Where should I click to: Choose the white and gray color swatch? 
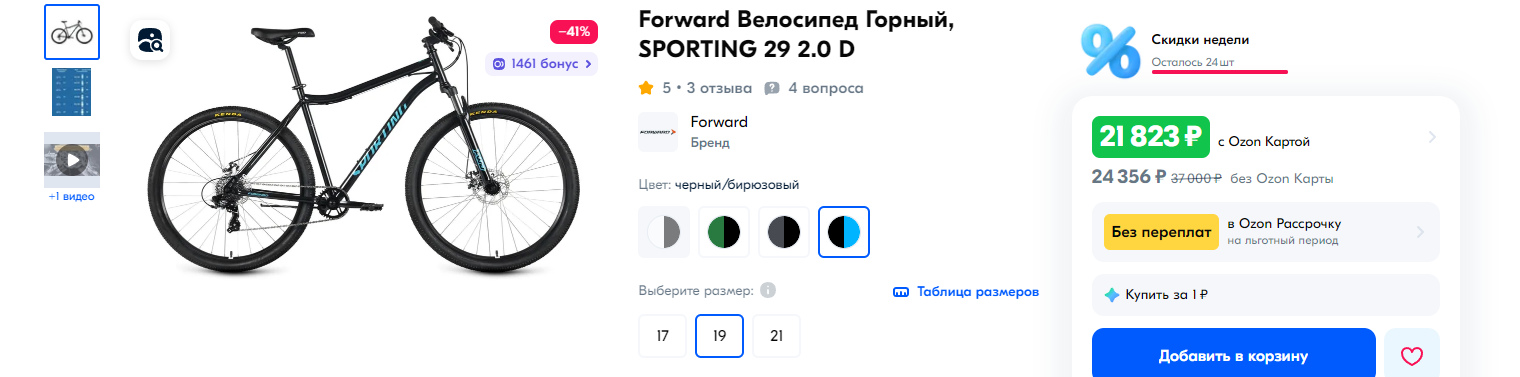[x=664, y=232]
